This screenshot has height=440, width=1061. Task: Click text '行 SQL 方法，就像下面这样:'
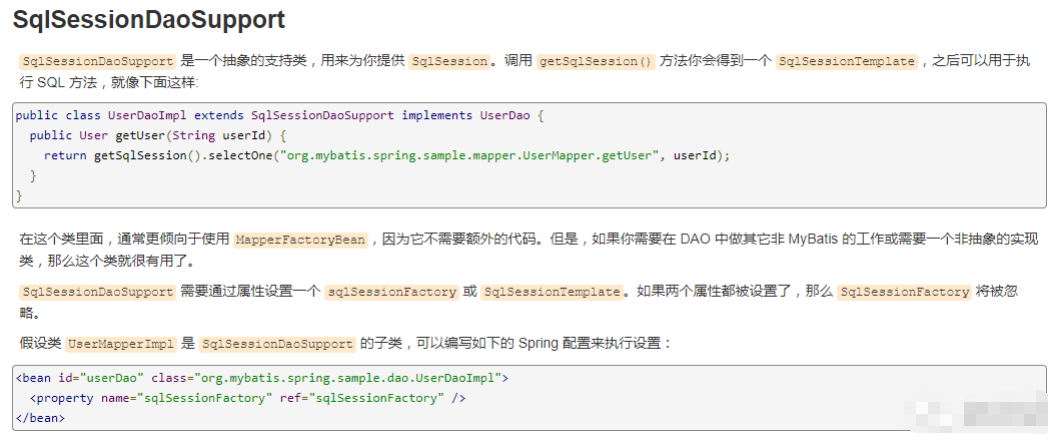click(108, 83)
